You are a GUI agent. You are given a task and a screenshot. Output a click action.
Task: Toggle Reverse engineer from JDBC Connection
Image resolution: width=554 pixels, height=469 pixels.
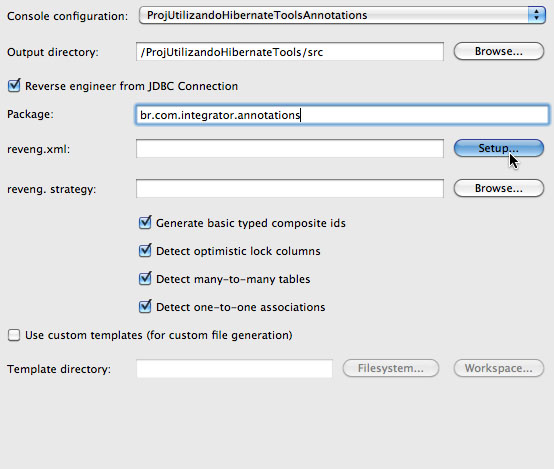coord(14,86)
